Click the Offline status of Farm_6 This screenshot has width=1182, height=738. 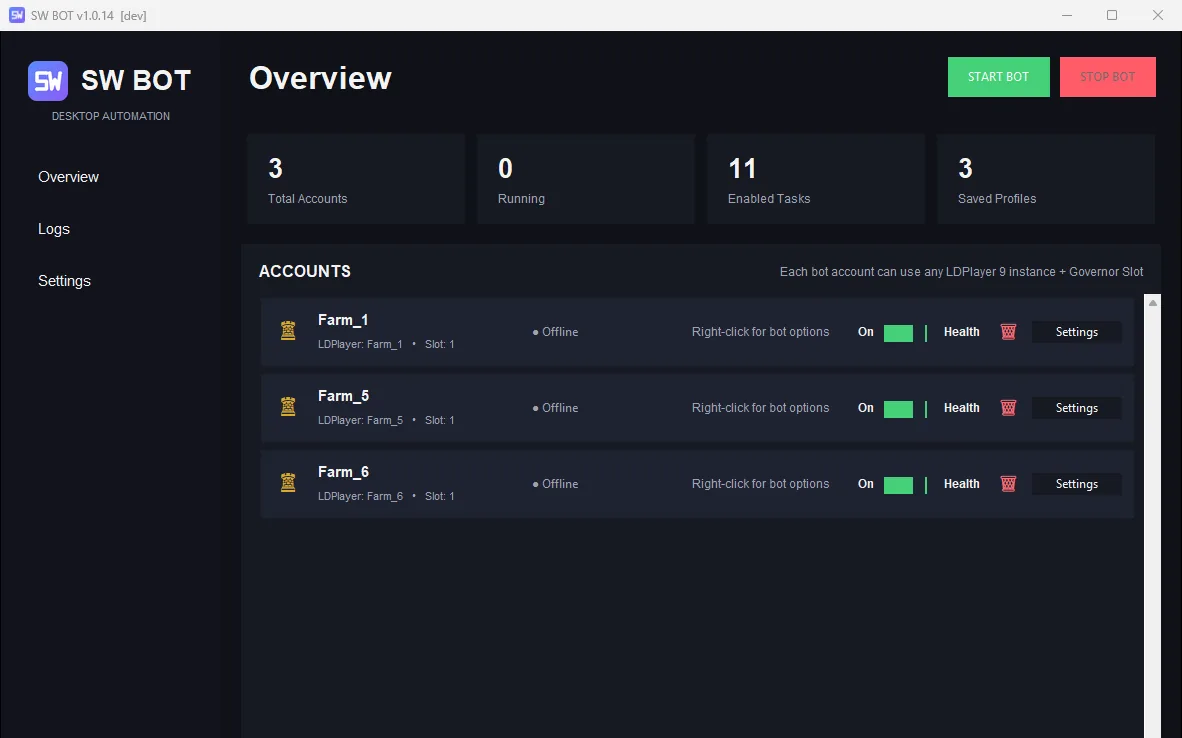[x=556, y=484]
